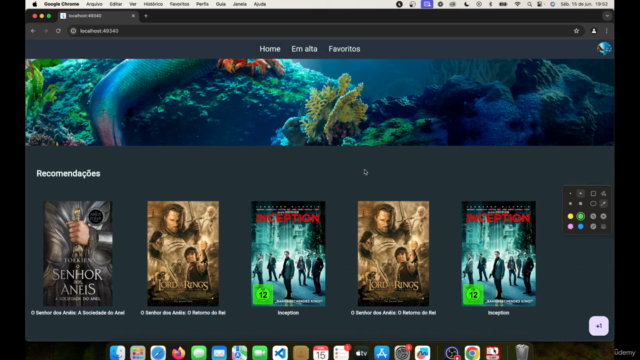The width and height of the screenshot is (640, 360).
Task: Open the second O Retorno do Rei poster
Action: tap(393, 253)
